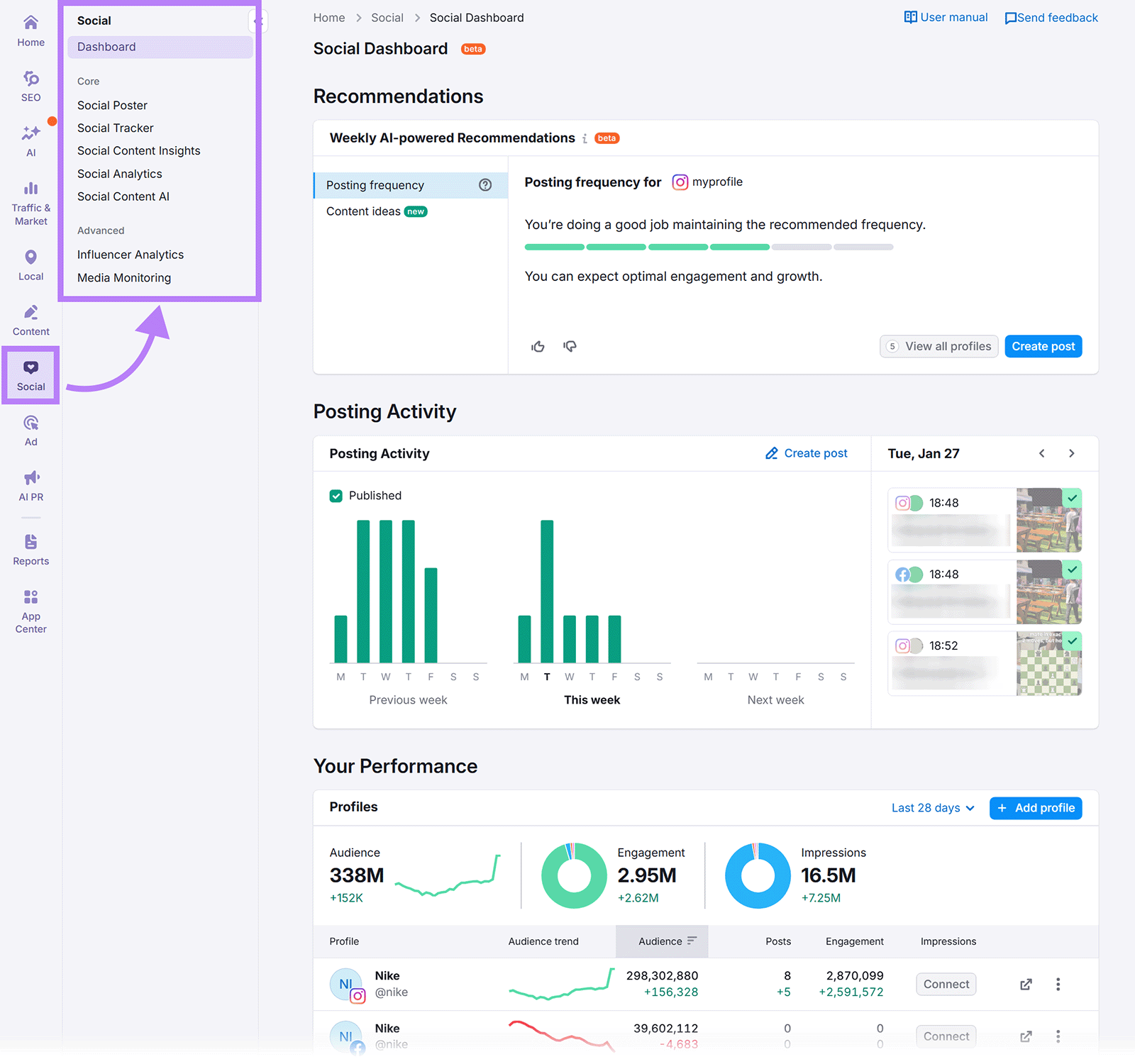Open Social Tracker from the menu
The width and height of the screenshot is (1135, 1064).
pos(115,128)
